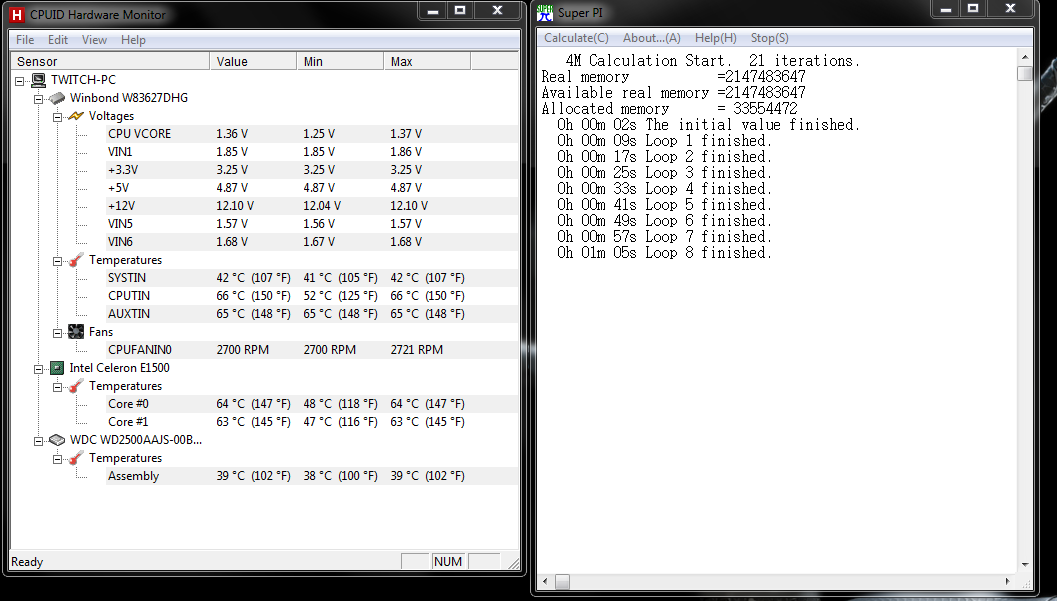
Task: Collapse the Winbond W83627DHG node
Action: click(x=38, y=99)
